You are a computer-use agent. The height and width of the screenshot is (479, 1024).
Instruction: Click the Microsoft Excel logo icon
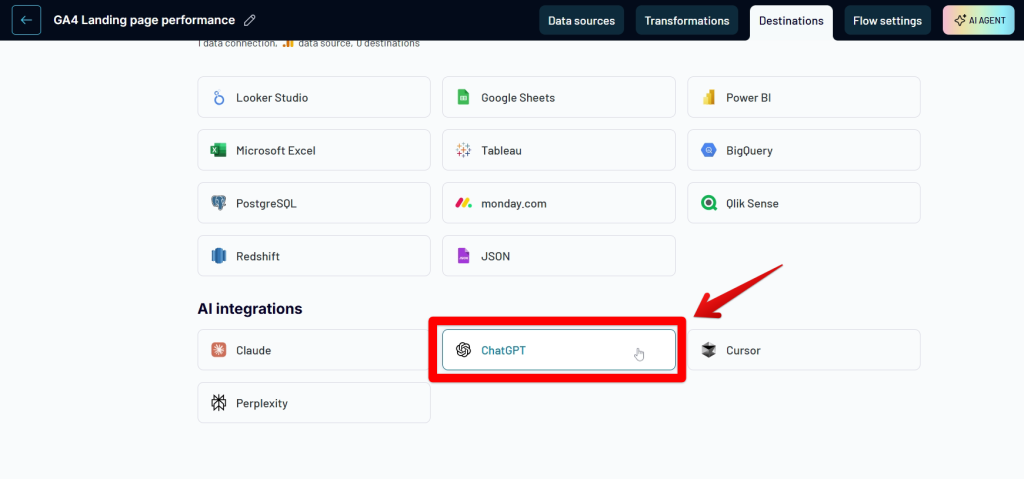[x=218, y=150]
